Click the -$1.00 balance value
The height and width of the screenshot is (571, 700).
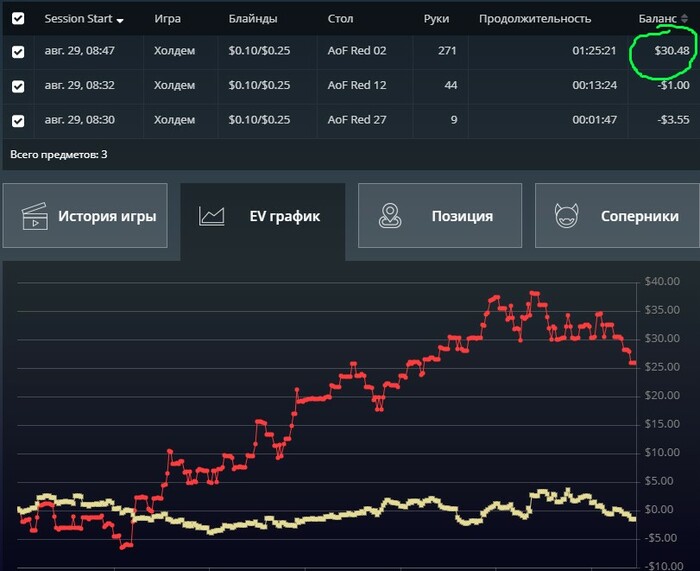[673, 85]
